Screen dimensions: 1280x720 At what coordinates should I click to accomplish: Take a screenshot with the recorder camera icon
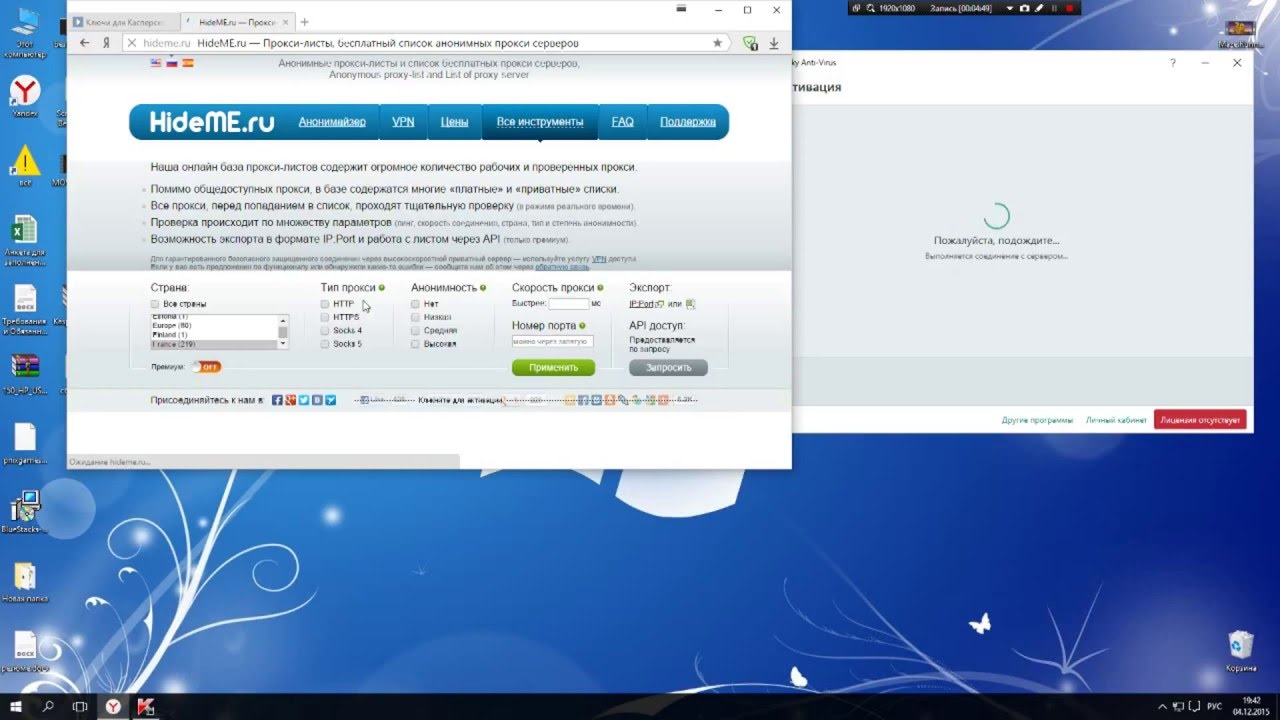click(x=1024, y=8)
